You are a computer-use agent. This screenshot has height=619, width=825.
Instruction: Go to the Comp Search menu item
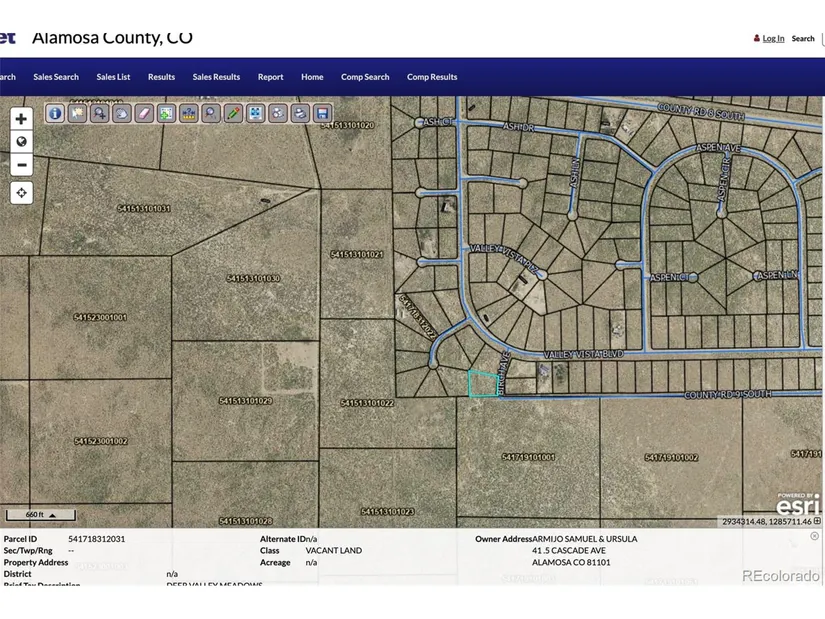click(x=365, y=77)
